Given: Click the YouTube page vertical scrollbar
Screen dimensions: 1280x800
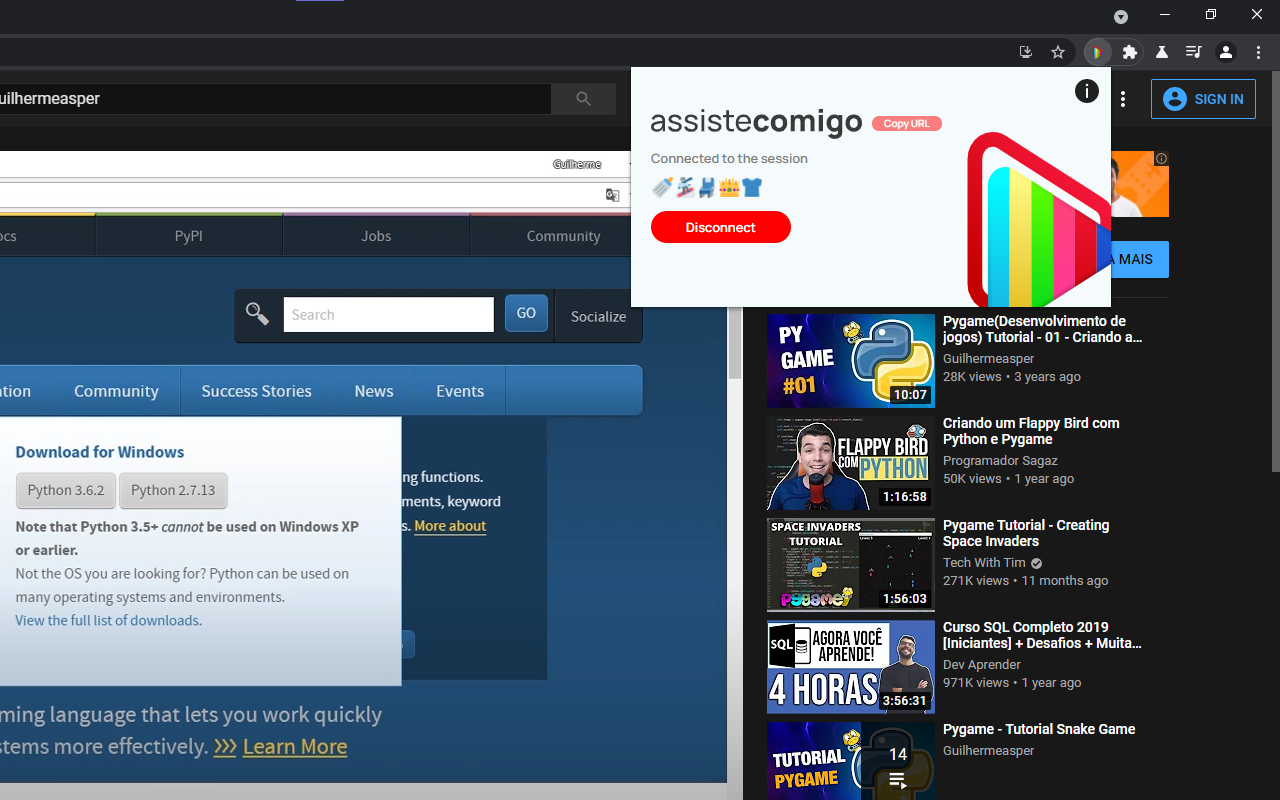Looking at the screenshot, I should (1274, 270).
